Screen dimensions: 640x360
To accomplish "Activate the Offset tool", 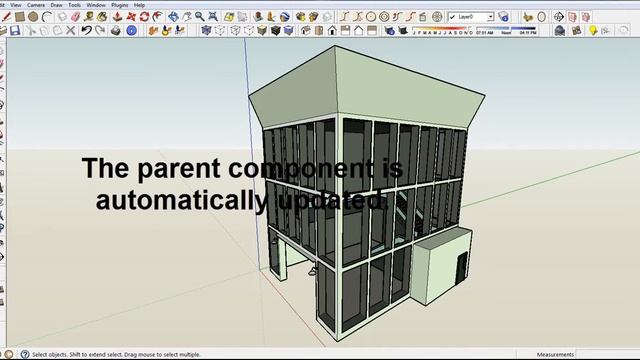I will tap(157, 17).
